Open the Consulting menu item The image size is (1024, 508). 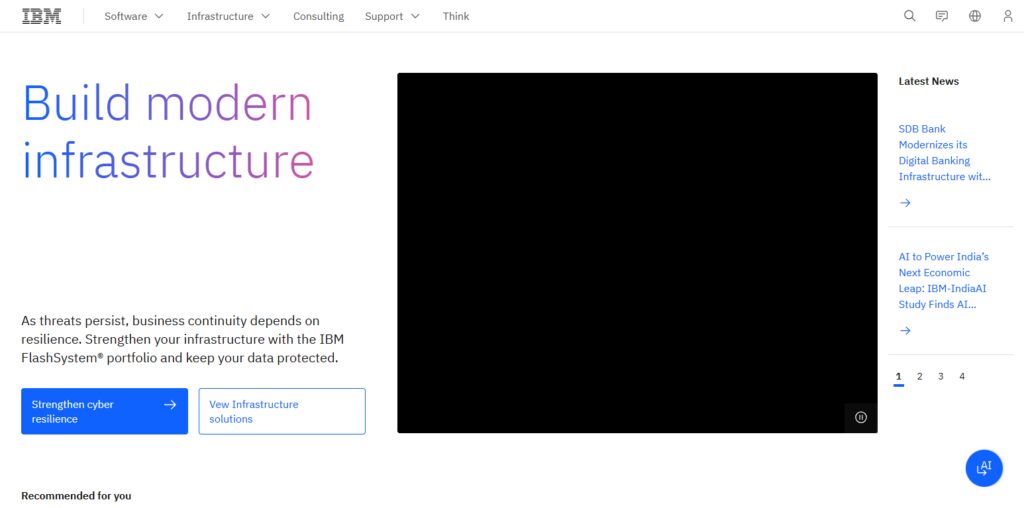tap(318, 16)
